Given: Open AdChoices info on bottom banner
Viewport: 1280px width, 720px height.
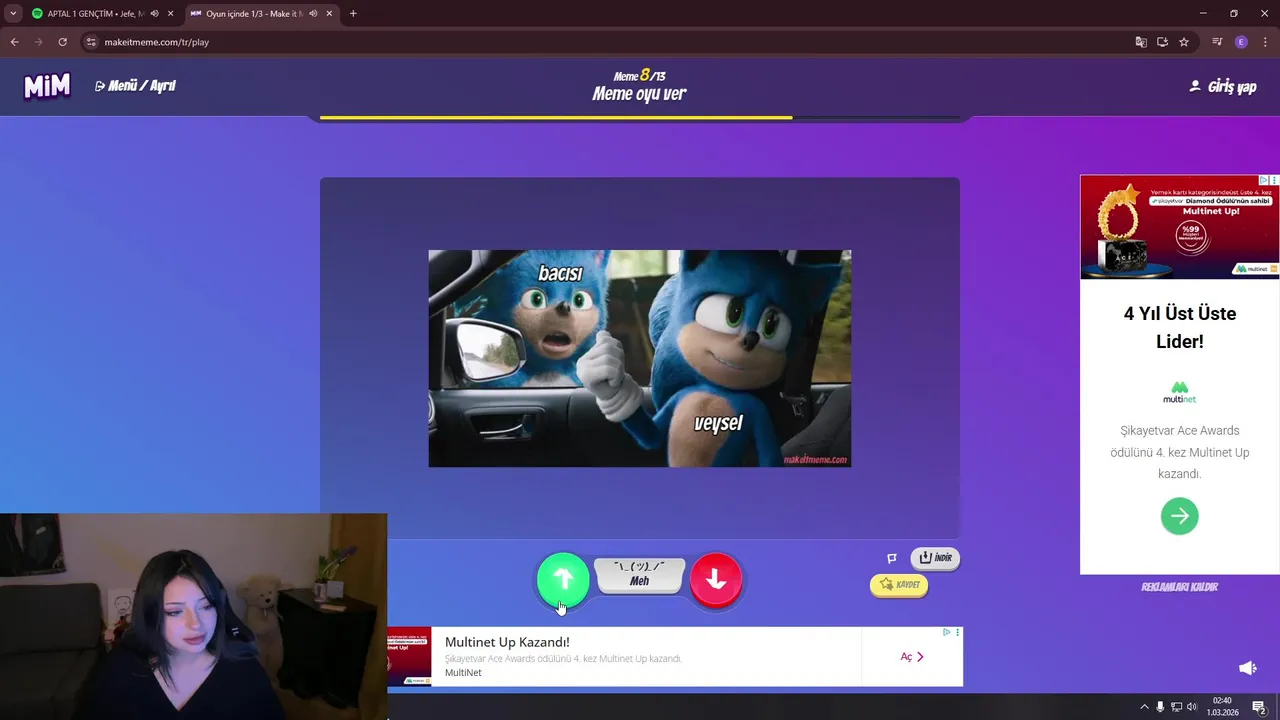Looking at the screenshot, I should [946, 632].
